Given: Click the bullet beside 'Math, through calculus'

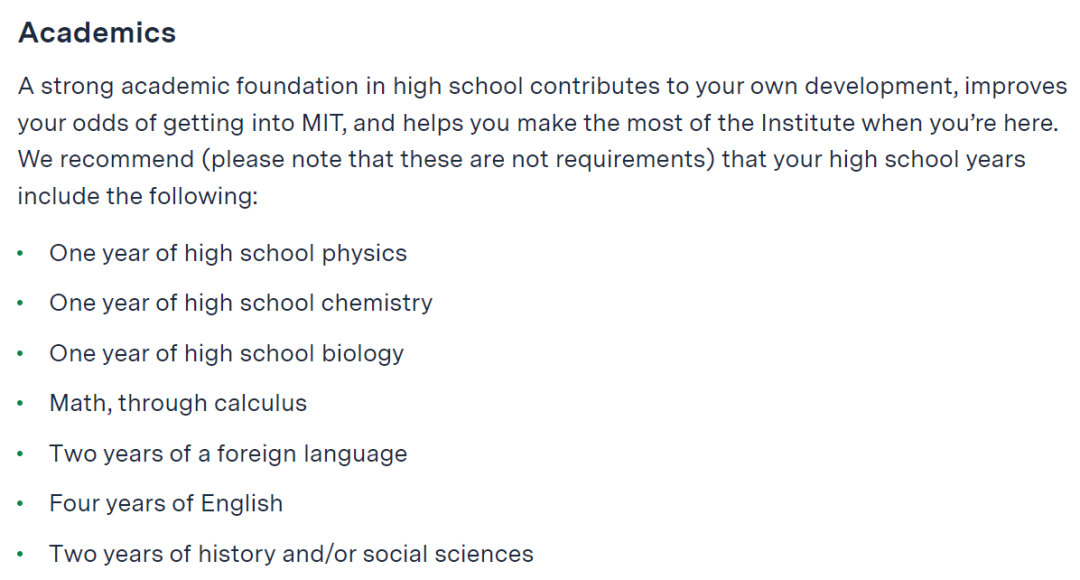Looking at the screenshot, I should pyautogui.click(x=21, y=404).
